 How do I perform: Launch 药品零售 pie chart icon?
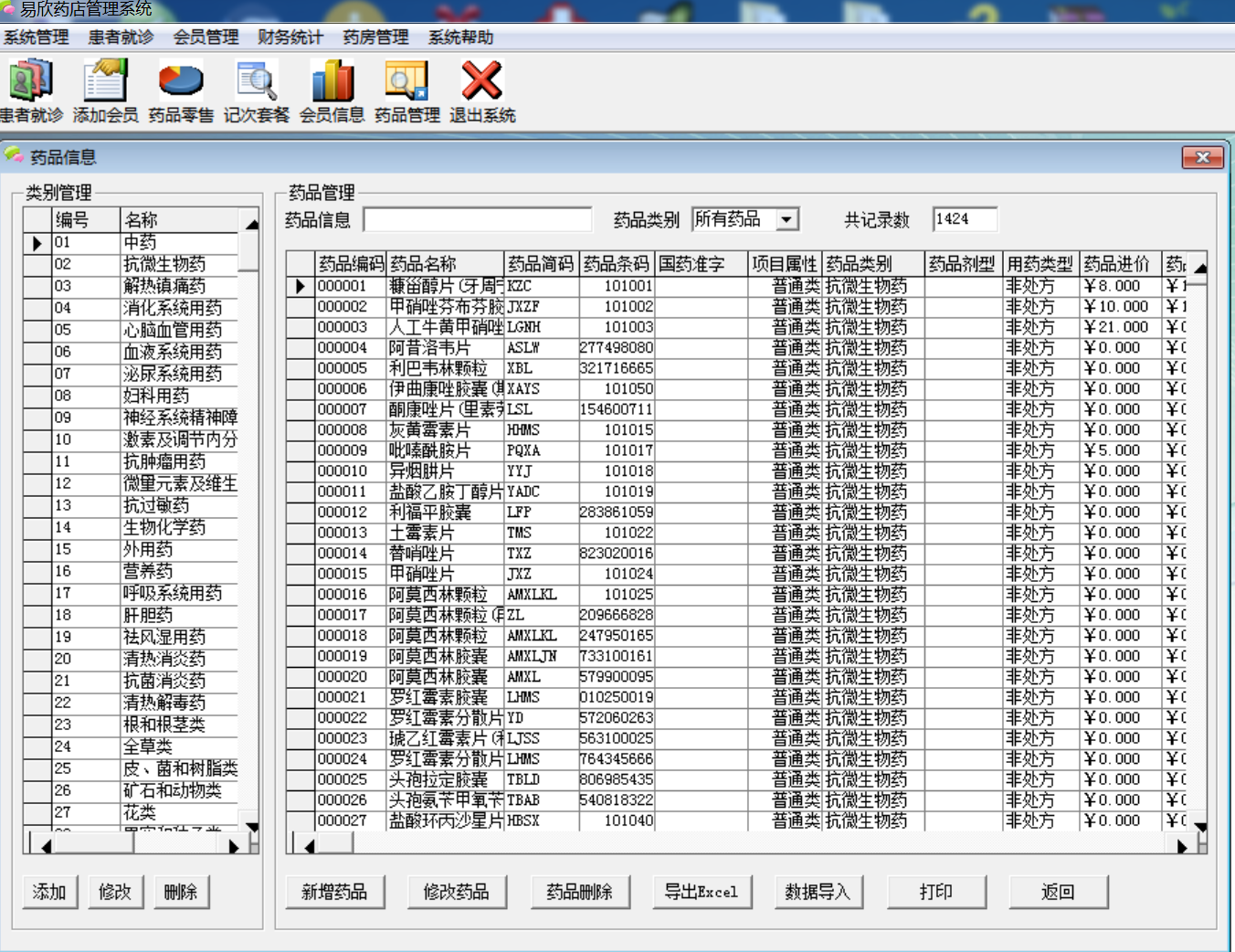point(181,81)
